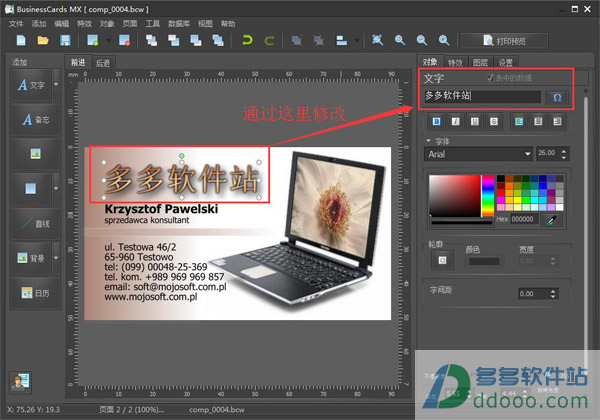
Task: Open the 数据库 menu
Action: click(x=179, y=24)
